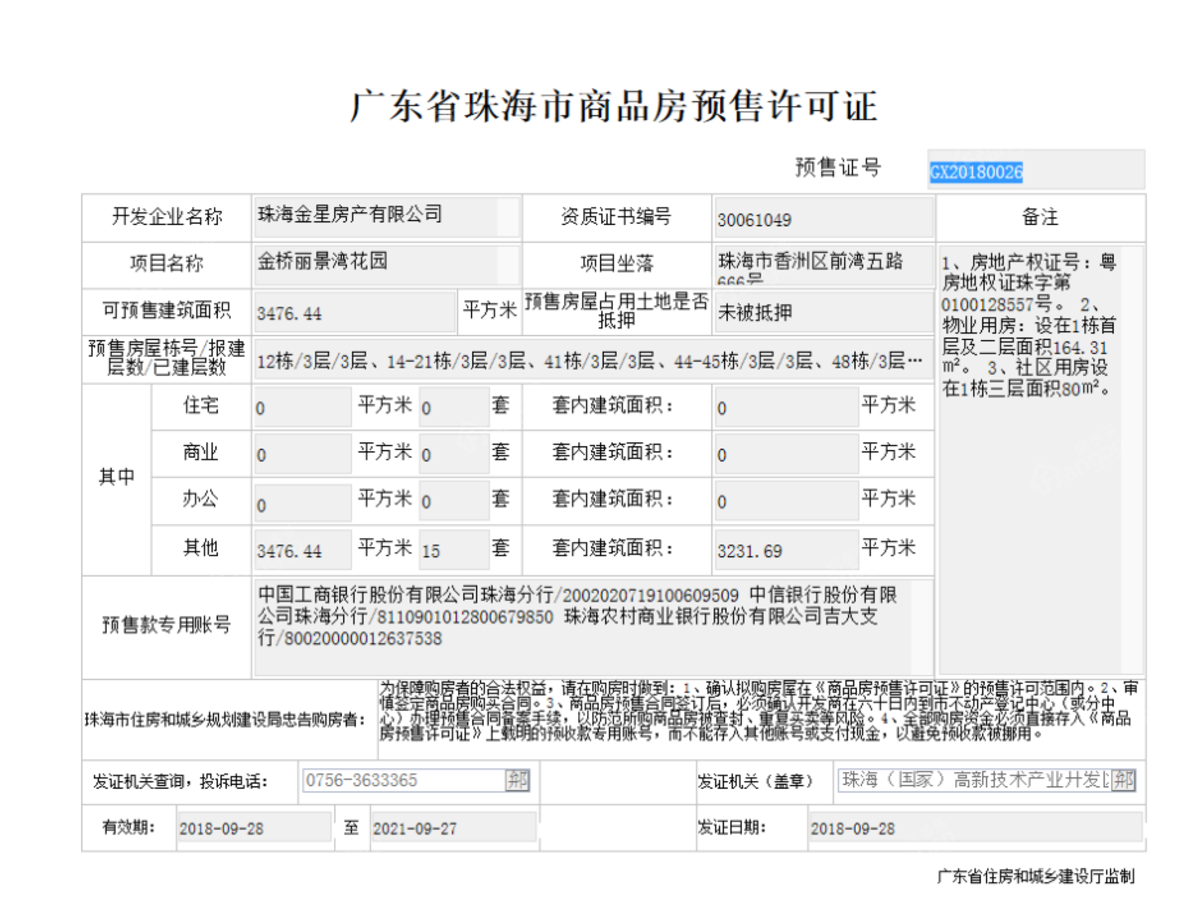Focus the 项目名称 field with 金桥丽景湾花园
Viewport: 1200px width, 900px height.
point(386,264)
